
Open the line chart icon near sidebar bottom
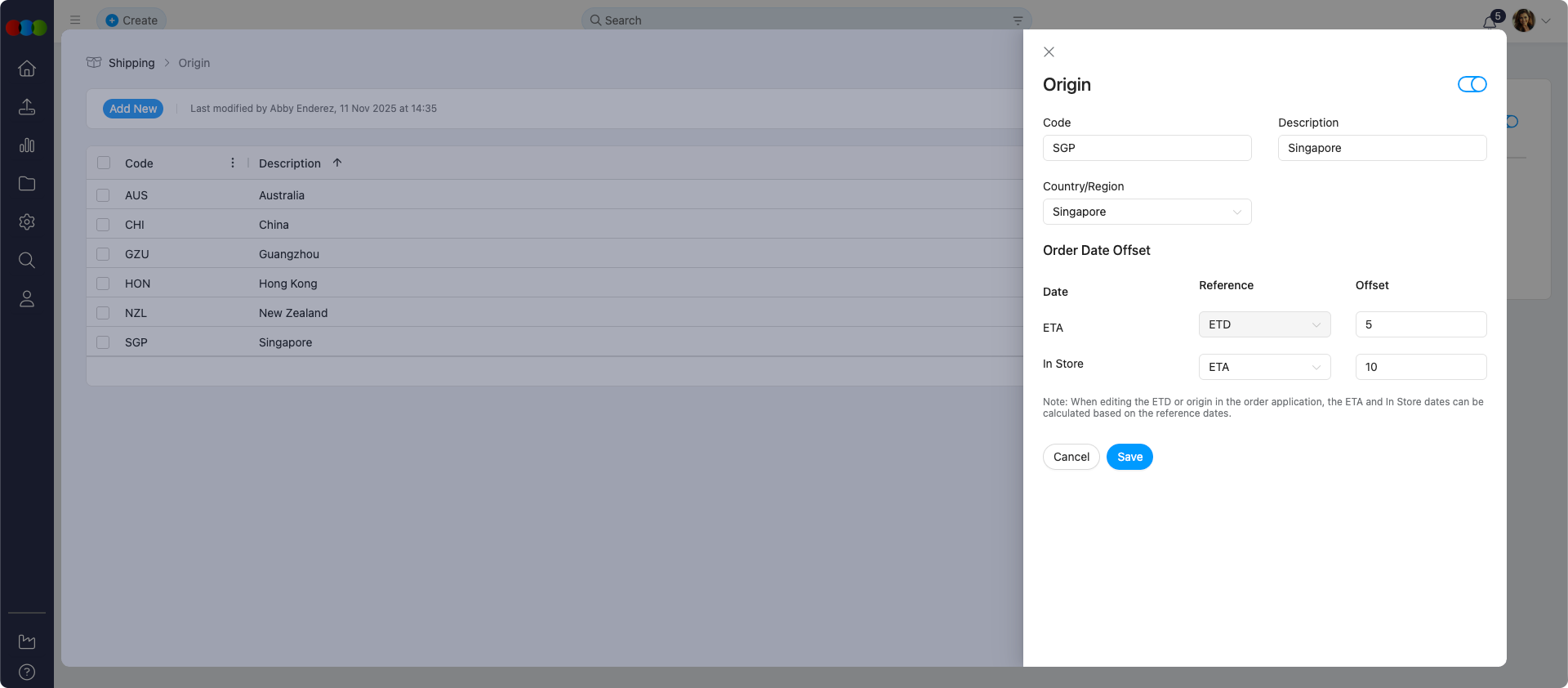27,641
